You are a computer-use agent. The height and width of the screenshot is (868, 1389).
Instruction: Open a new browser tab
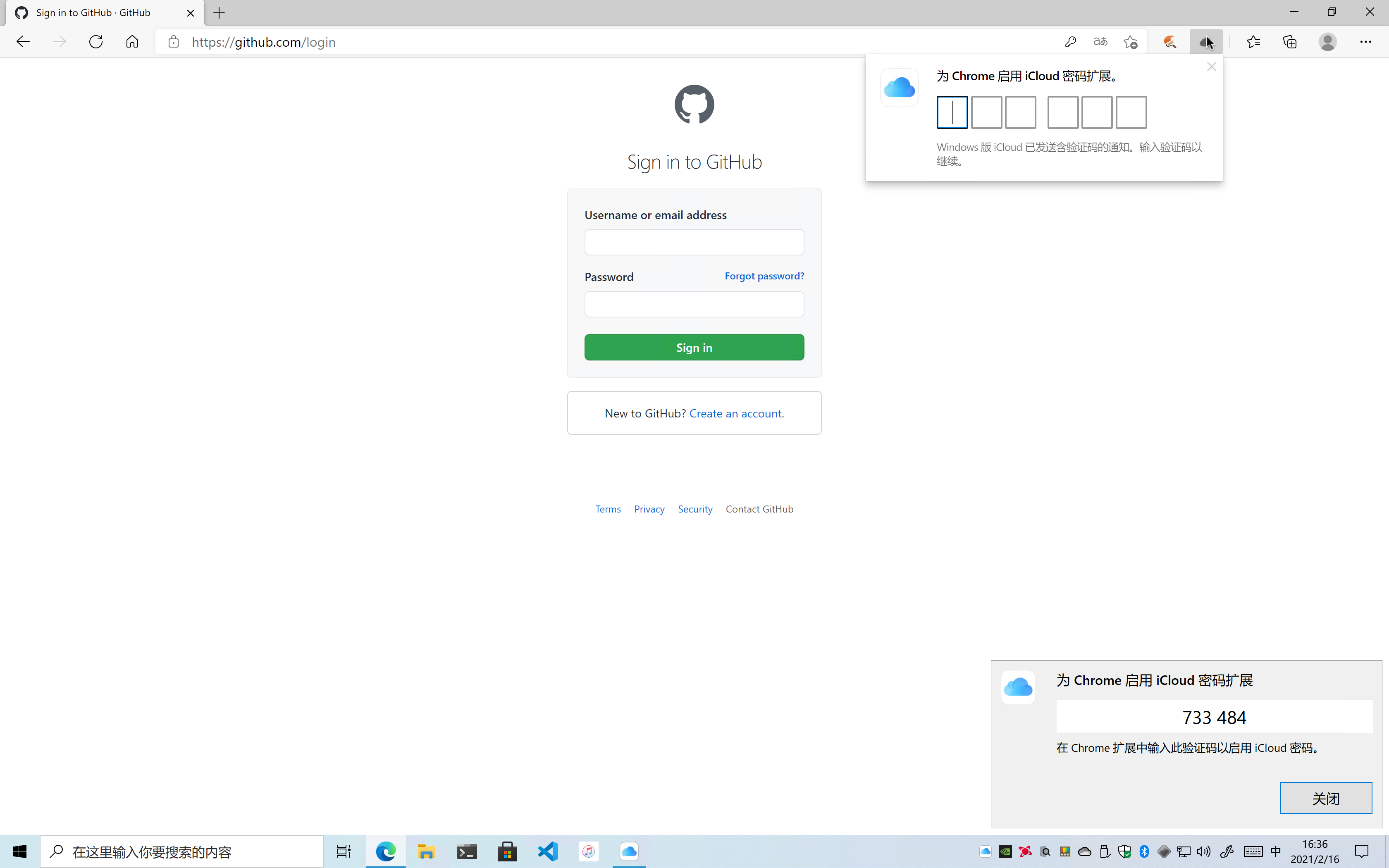[x=219, y=13]
